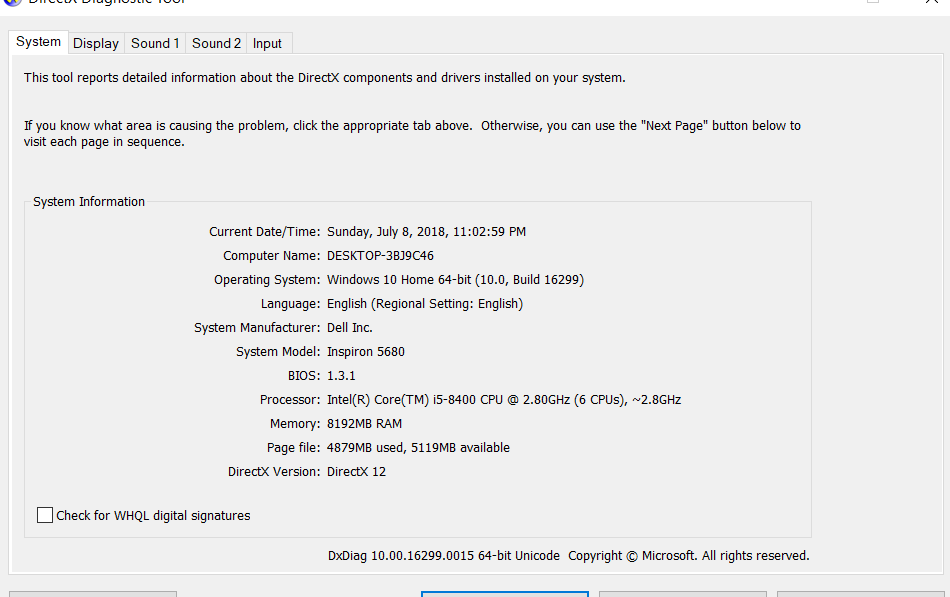Enable Check for WHQL digital signatures
This screenshot has width=950, height=597.
click(x=45, y=516)
